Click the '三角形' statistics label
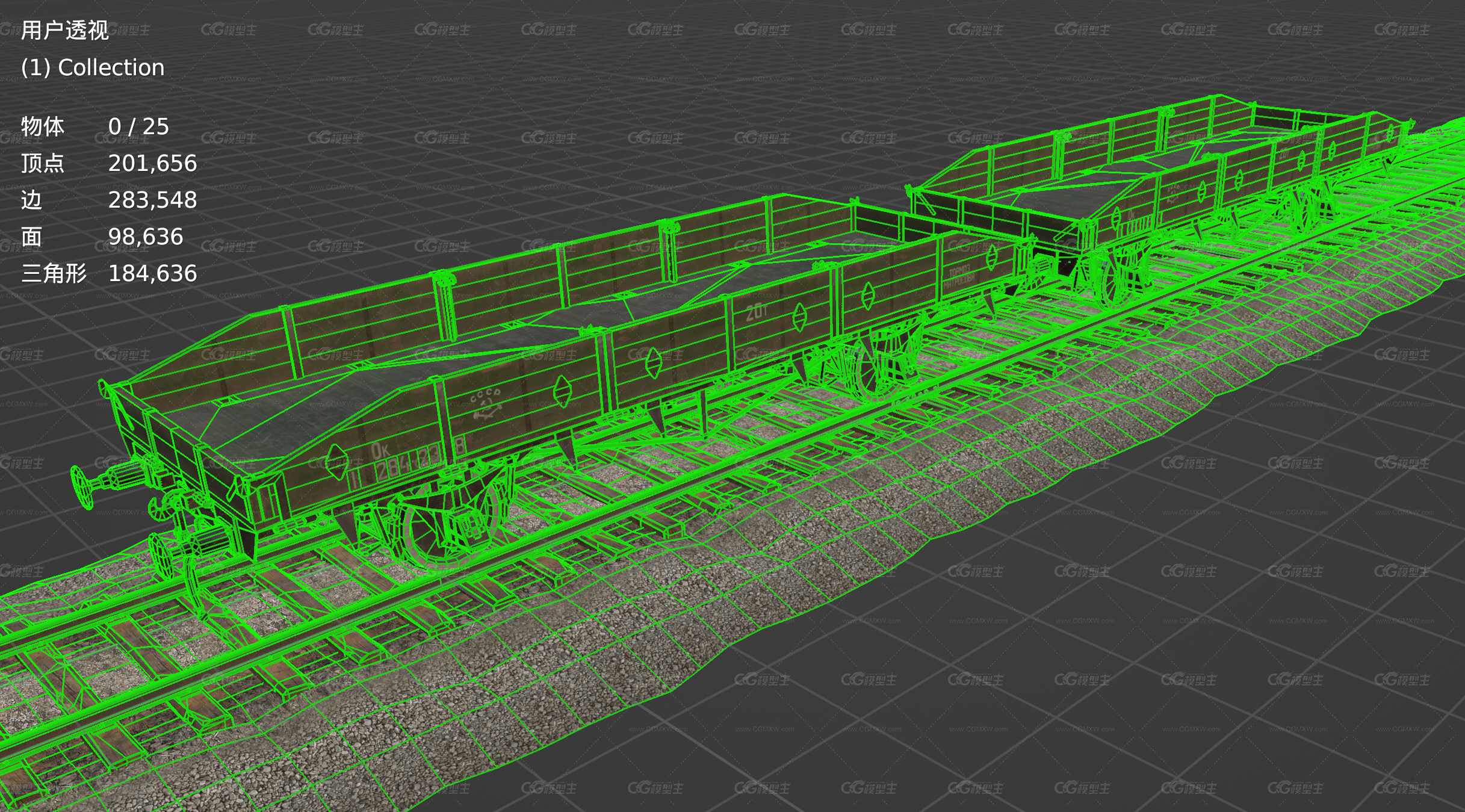 54,273
